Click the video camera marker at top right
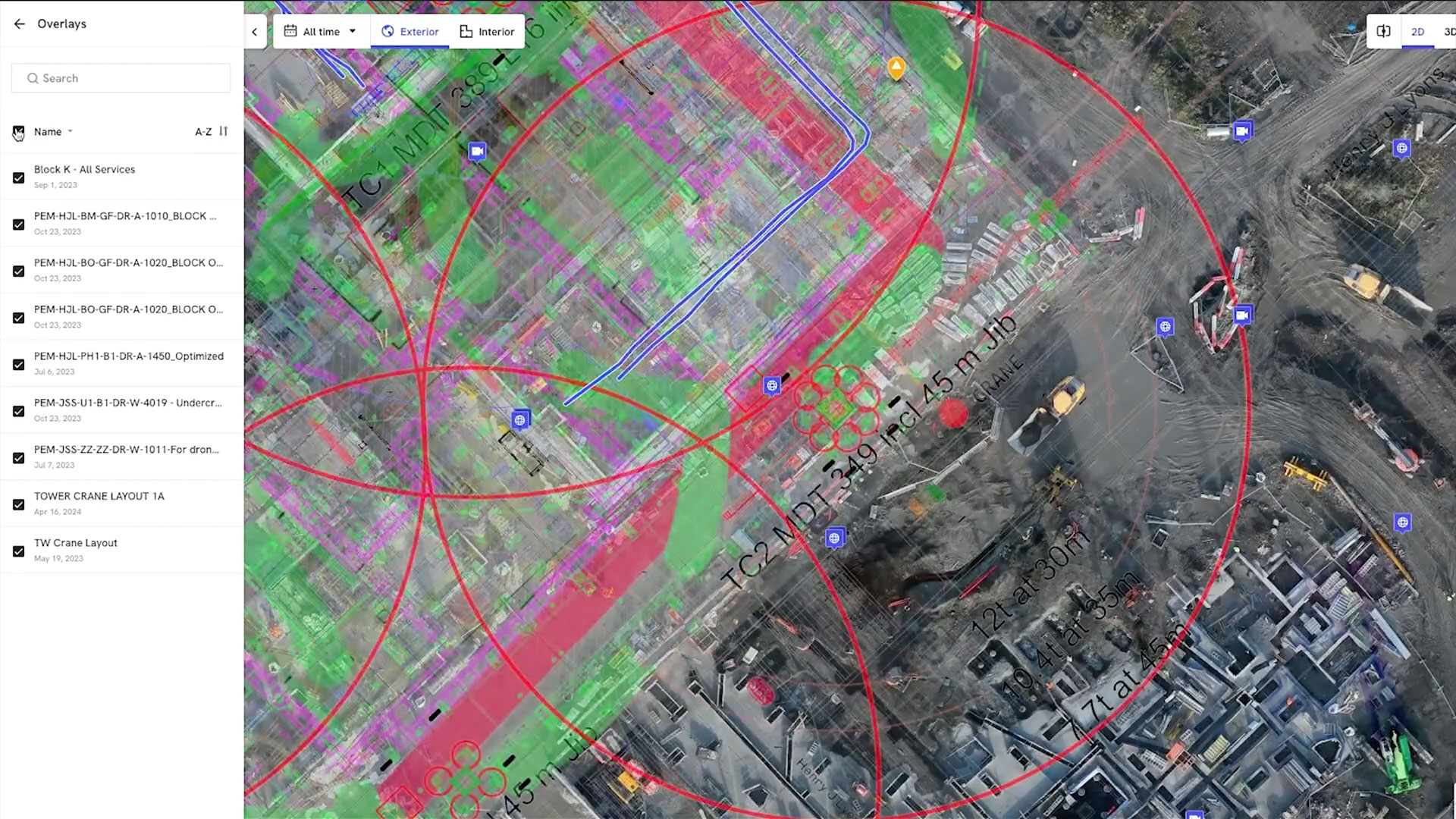Screen dimensions: 1456x819 (x=1242, y=131)
